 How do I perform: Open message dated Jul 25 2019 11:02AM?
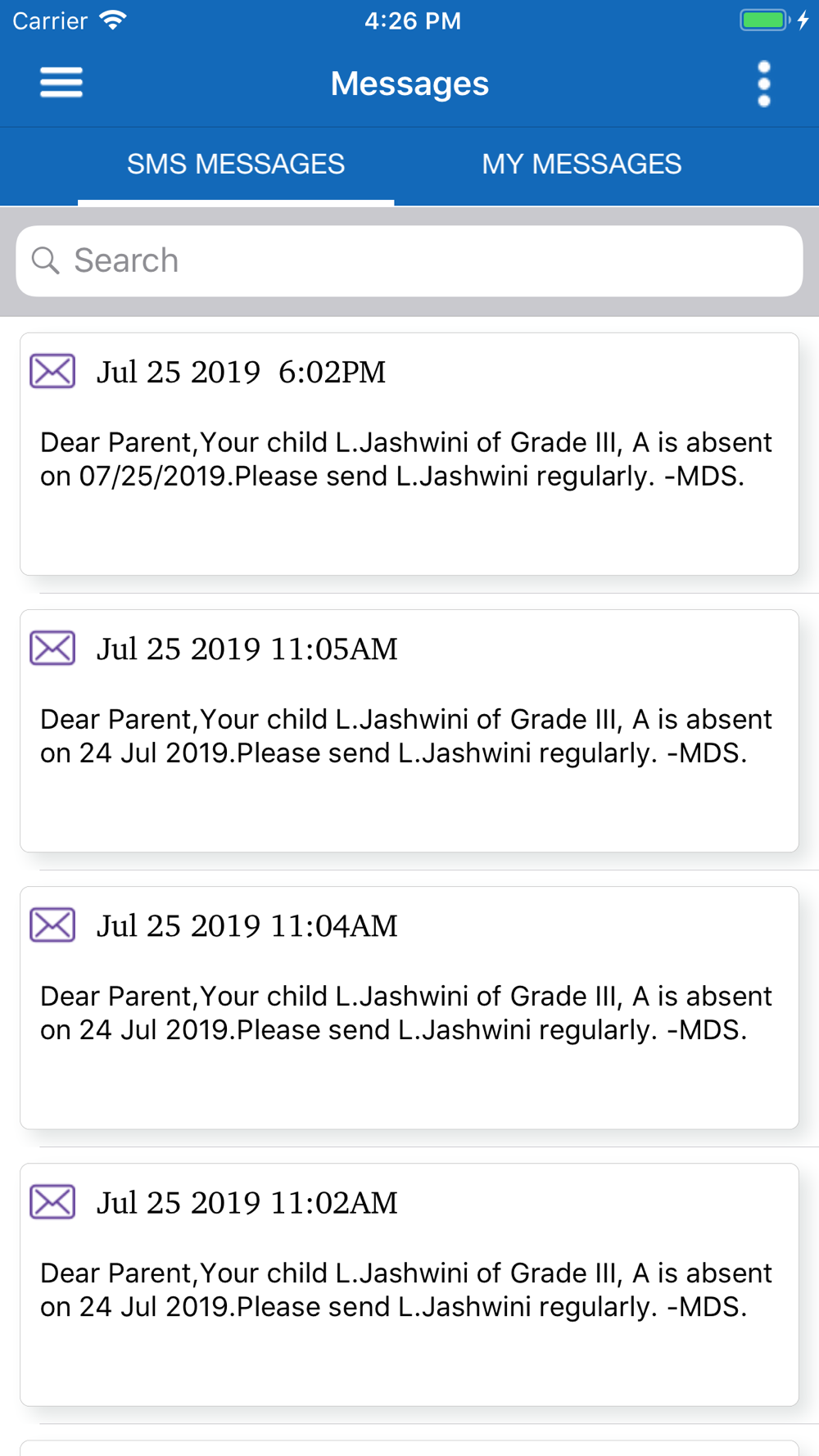[409, 1284]
